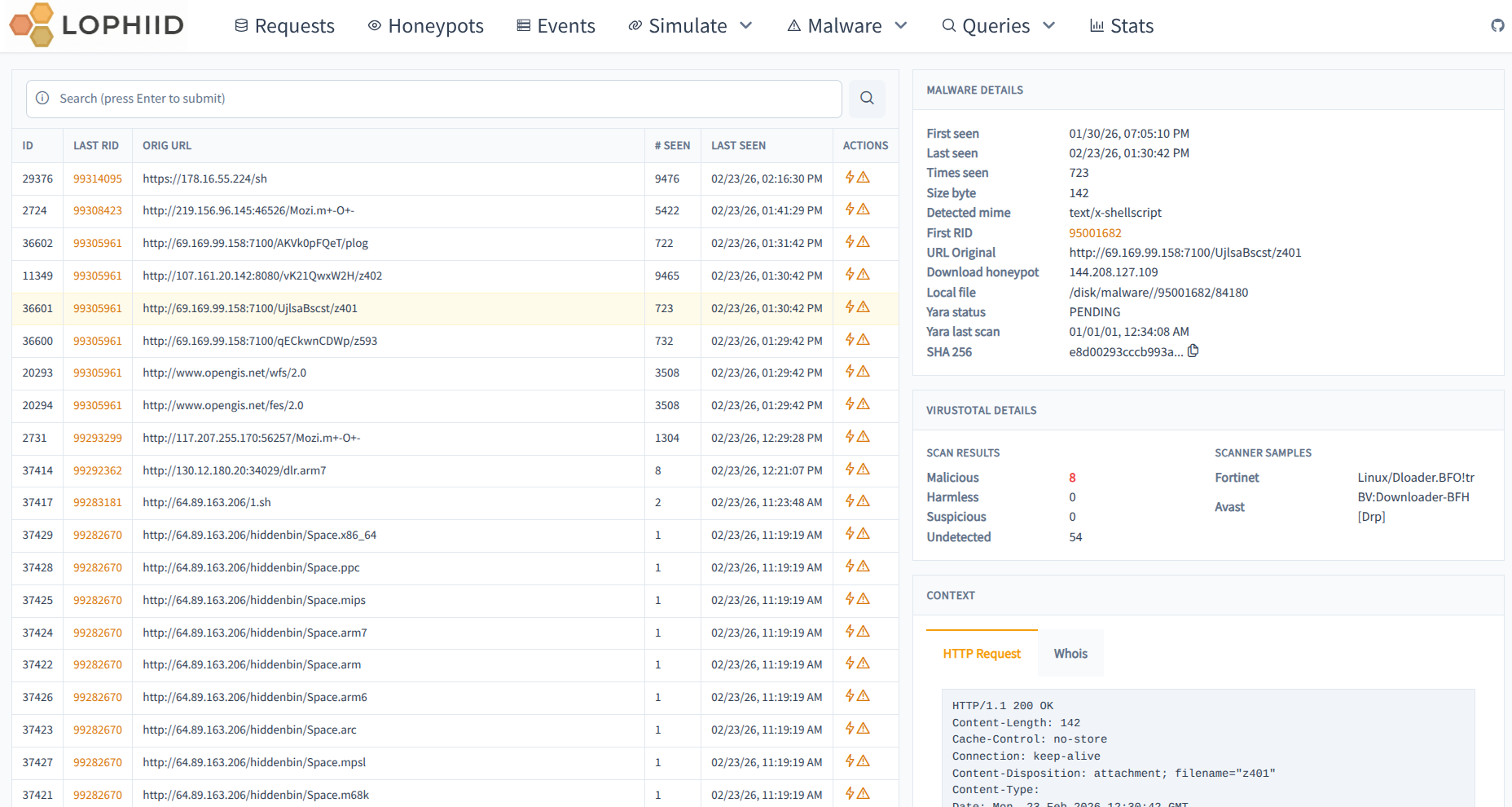1512x807 pixels.
Task: Focus the malware search input field
Action: [433, 99]
